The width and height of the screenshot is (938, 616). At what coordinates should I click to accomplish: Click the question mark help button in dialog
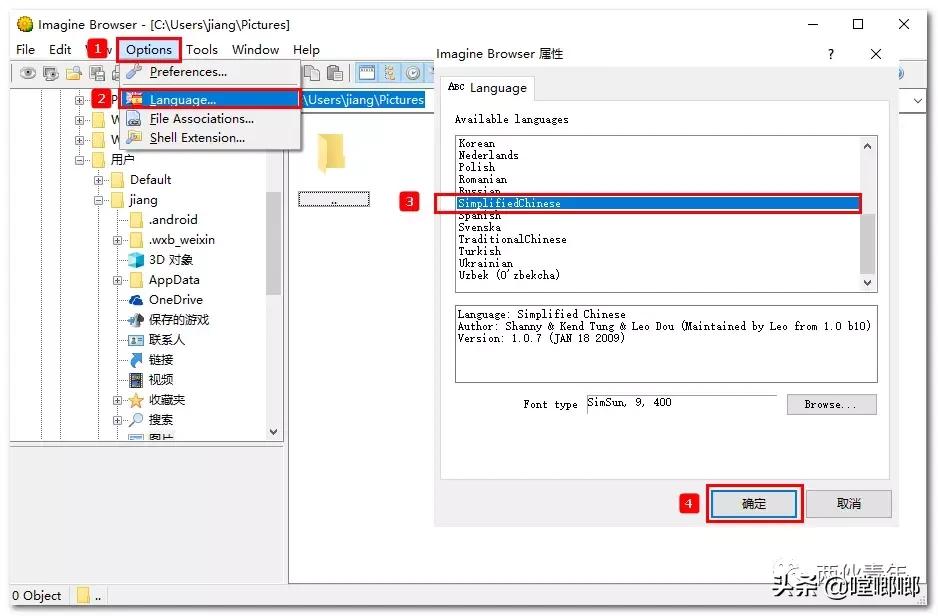tap(830, 54)
